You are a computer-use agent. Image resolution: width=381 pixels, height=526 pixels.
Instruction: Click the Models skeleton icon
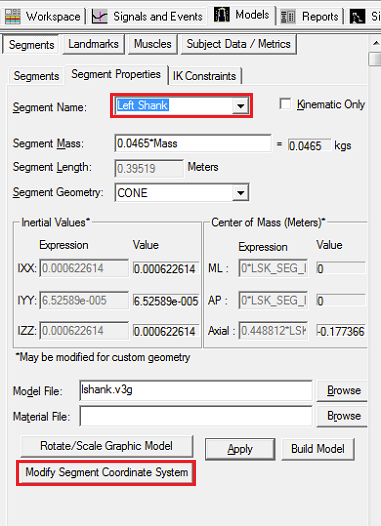(222, 15)
